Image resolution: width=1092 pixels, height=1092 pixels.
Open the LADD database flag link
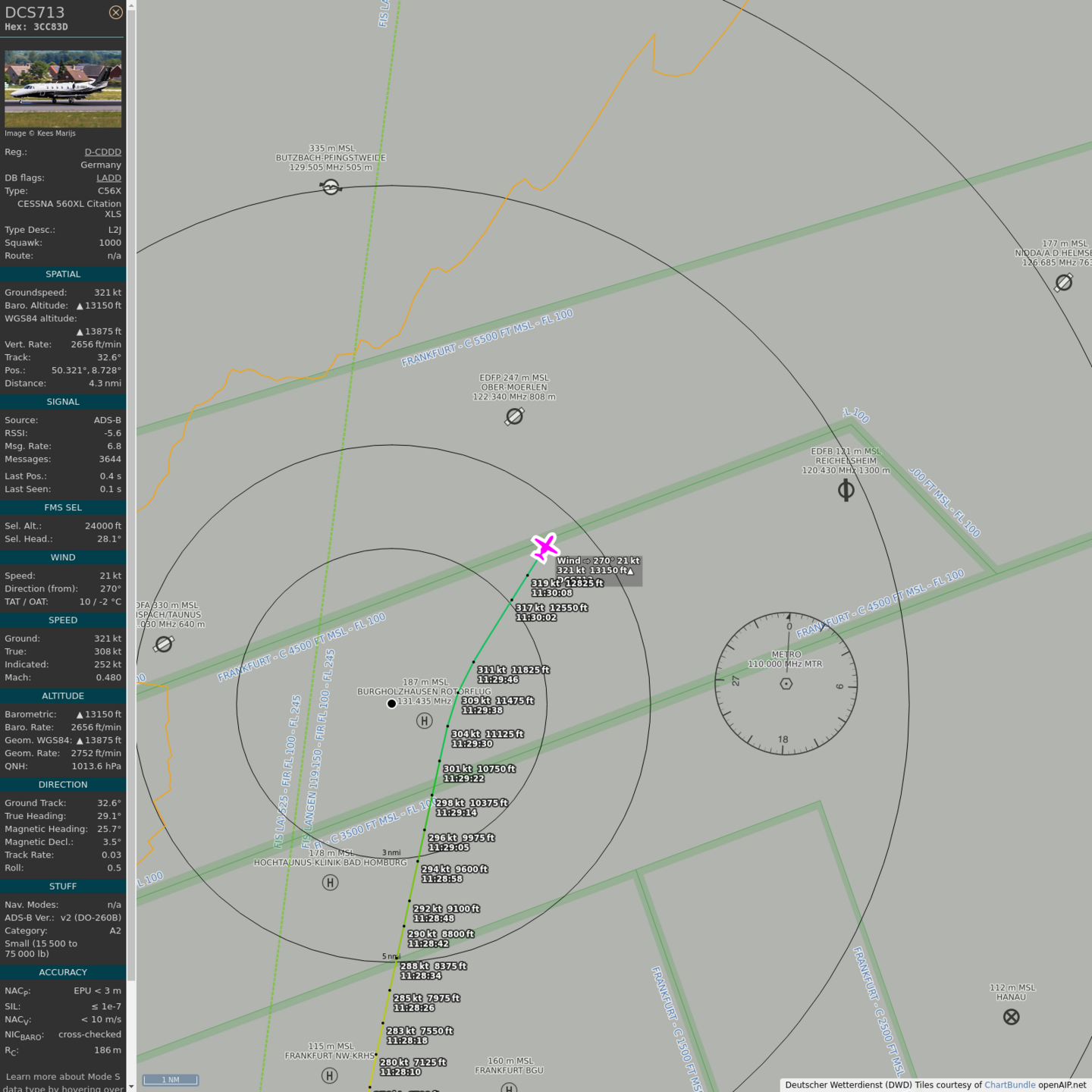coord(108,177)
